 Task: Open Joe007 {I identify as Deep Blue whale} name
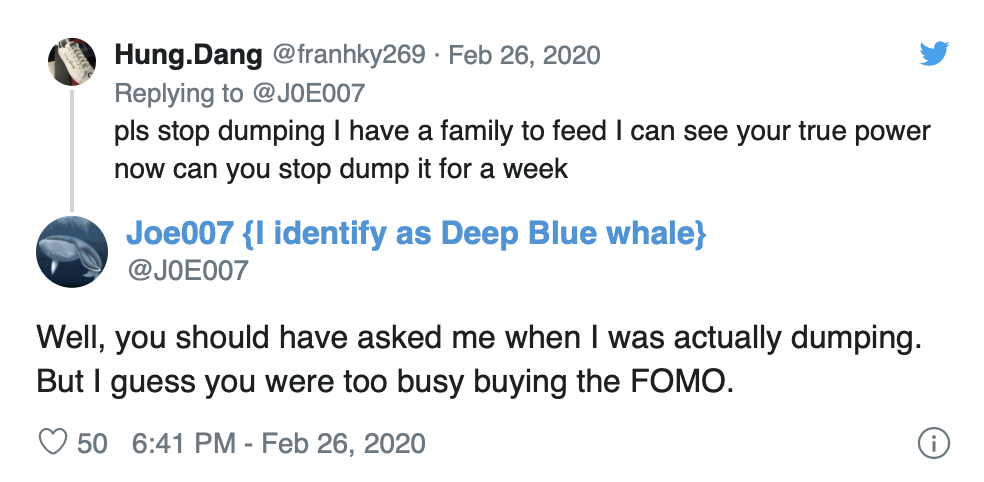pyautogui.click(x=416, y=233)
